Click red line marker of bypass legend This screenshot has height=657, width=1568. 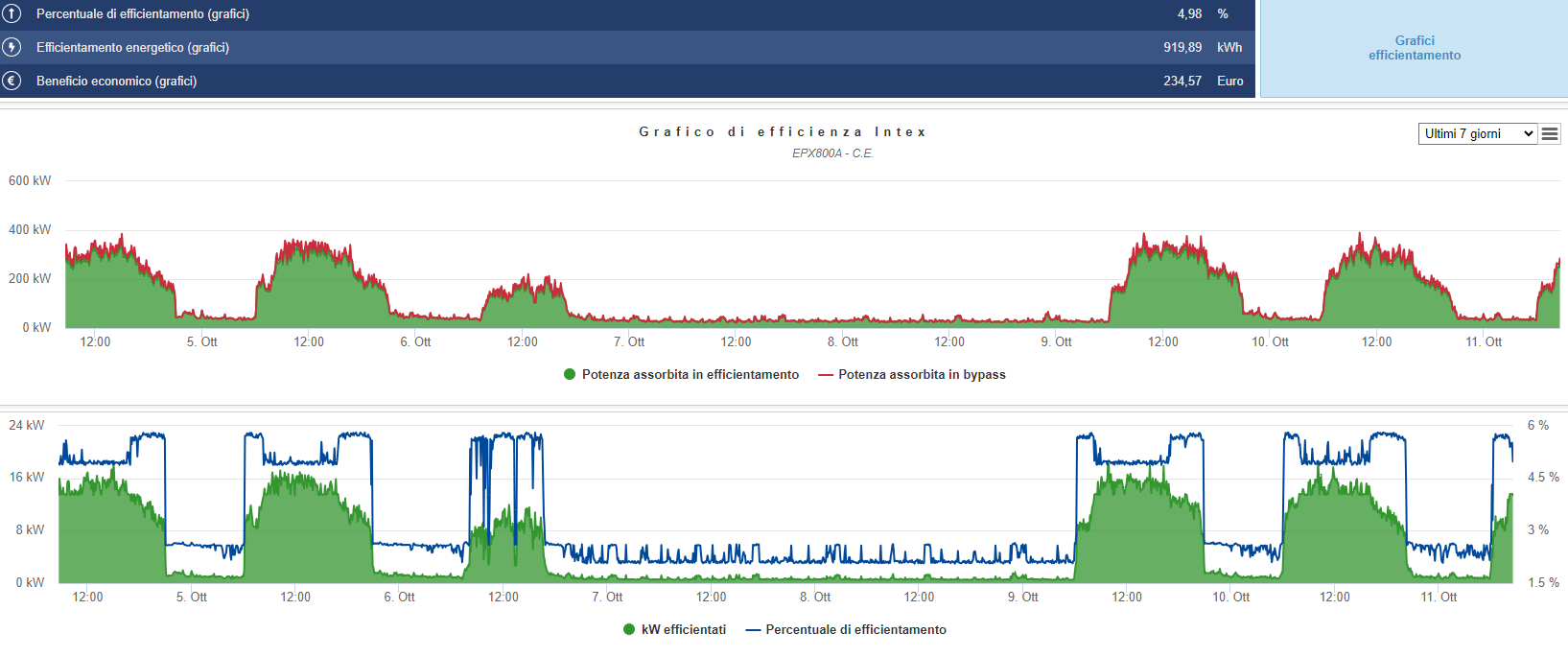click(x=825, y=375)
